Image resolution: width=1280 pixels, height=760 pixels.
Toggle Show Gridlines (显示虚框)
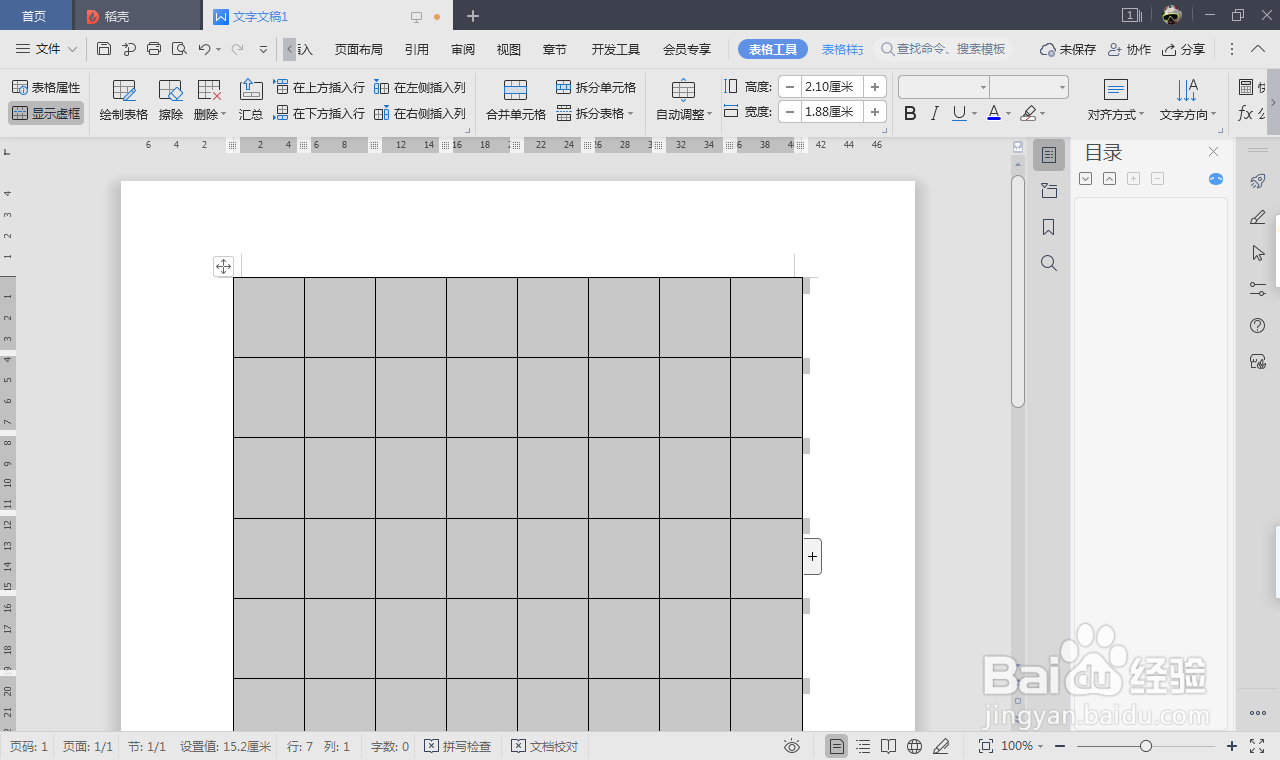point(46,114)
